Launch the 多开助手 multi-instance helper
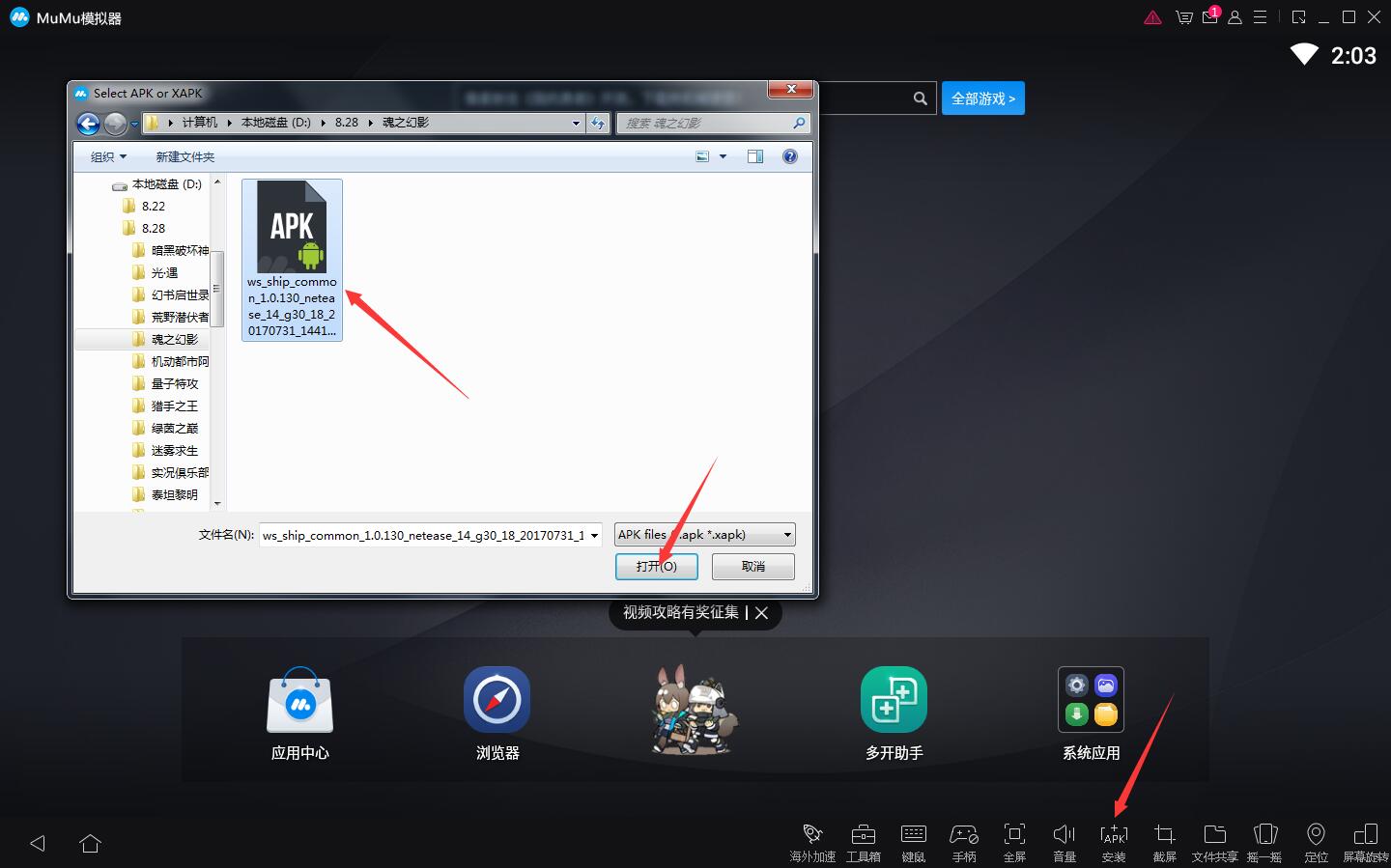The height and width of the screenshot is (868, 1391). 894,714
